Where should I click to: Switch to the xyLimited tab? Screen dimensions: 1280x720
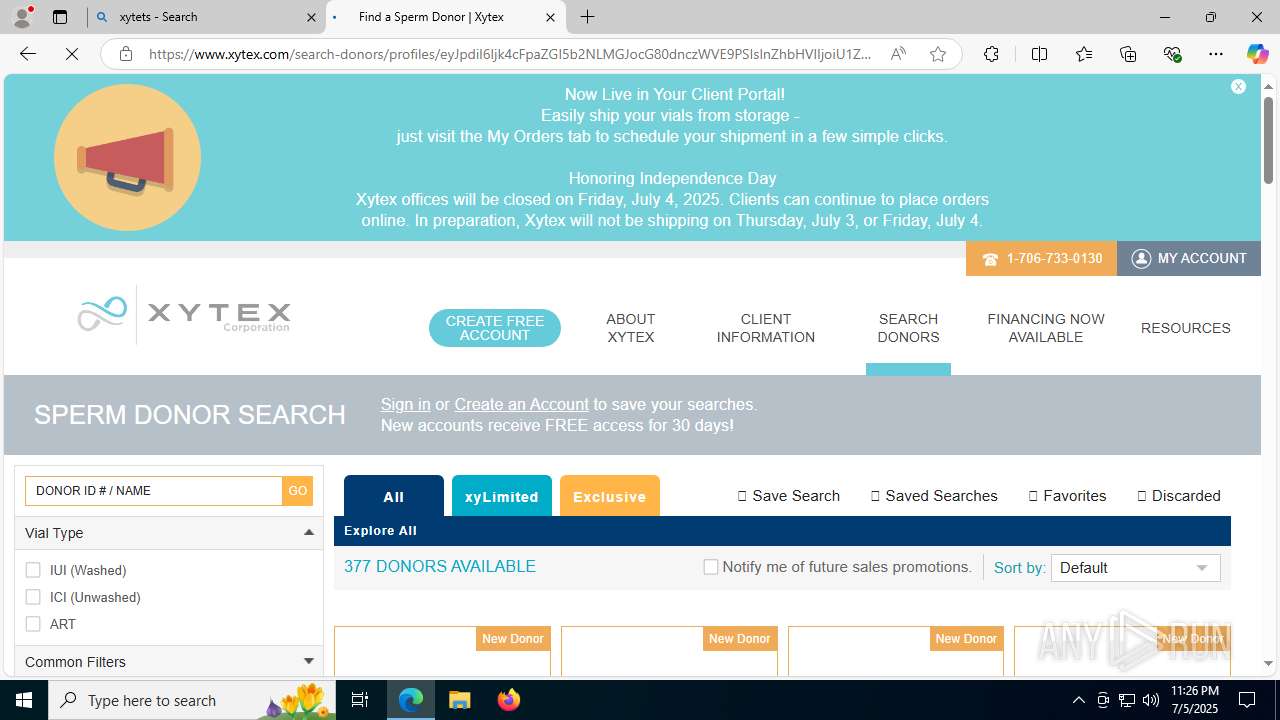(502, 496)
